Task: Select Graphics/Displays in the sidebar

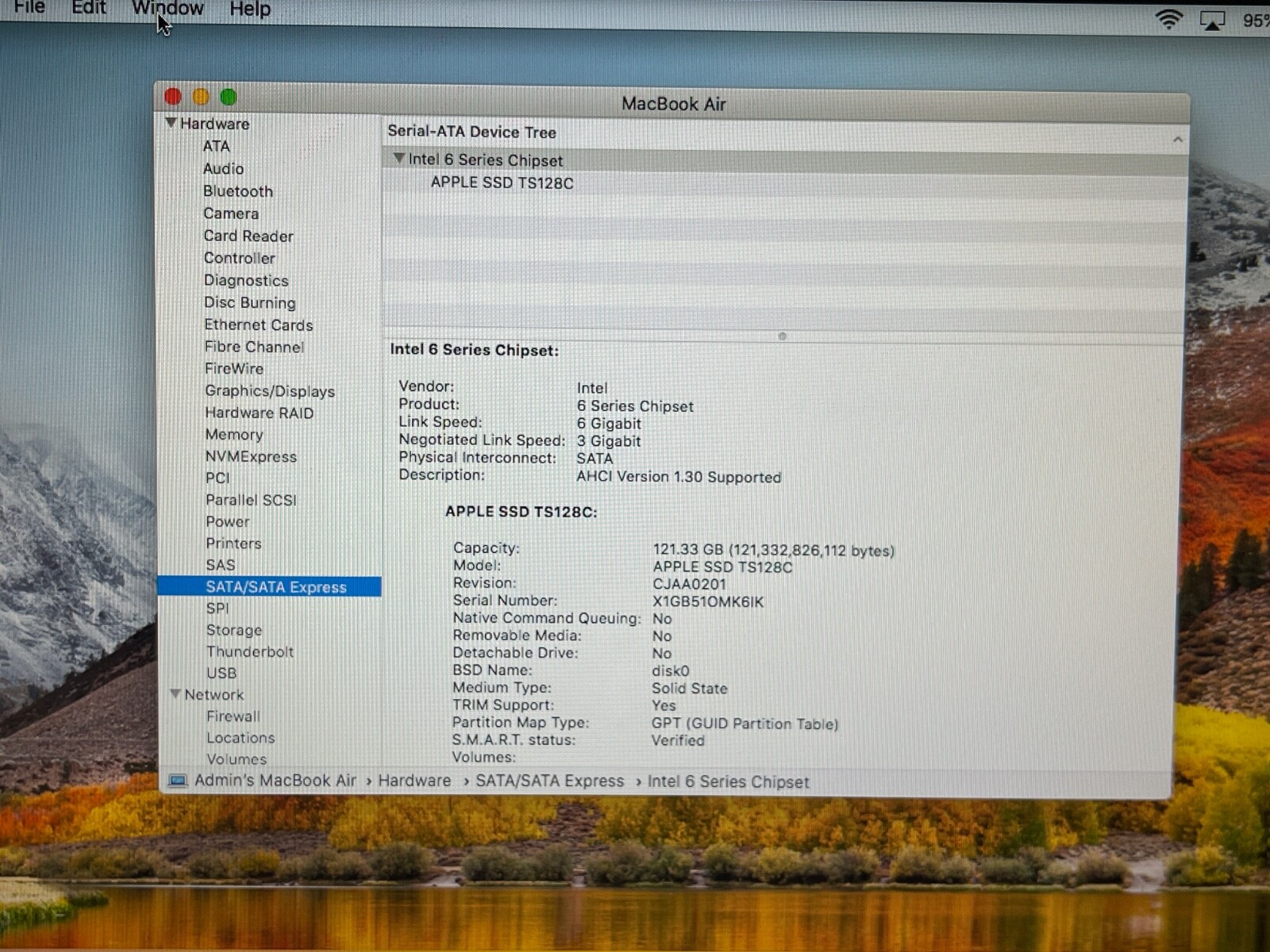Action: [270, 391]
